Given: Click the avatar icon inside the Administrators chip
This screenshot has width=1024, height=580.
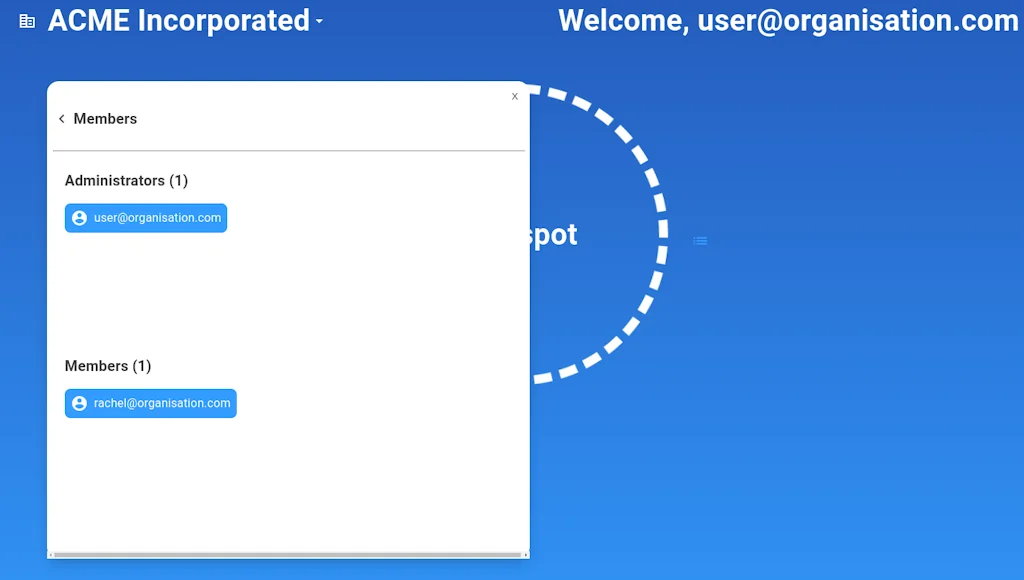Looking at the screenshot, I should (79, 218).
